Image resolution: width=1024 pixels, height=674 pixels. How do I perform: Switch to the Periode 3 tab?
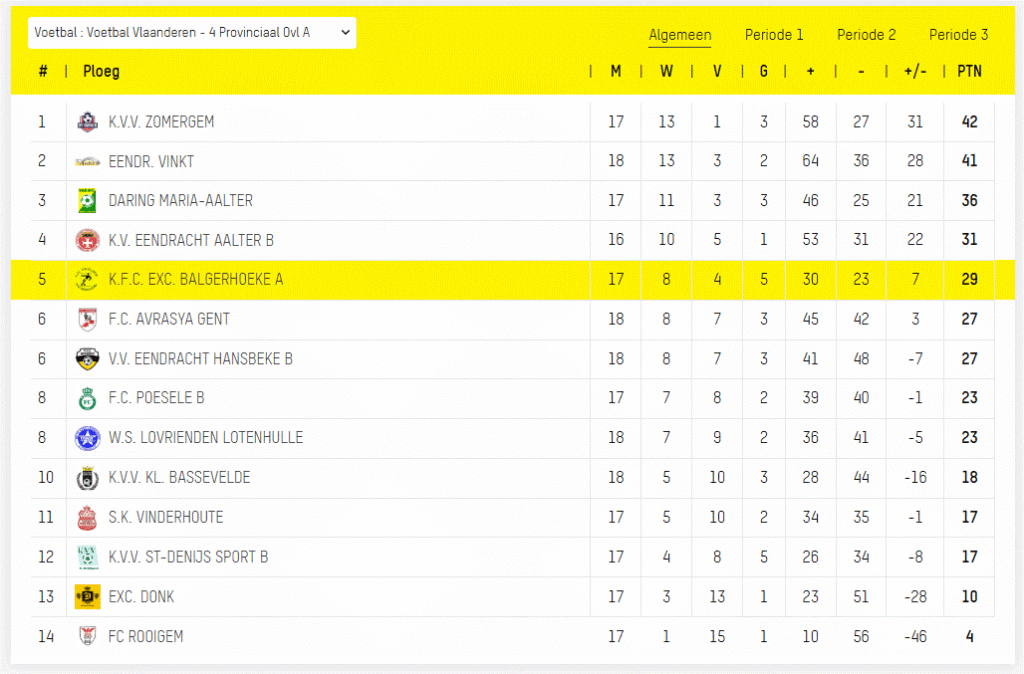pyautogui.click(x=958, y=35)
